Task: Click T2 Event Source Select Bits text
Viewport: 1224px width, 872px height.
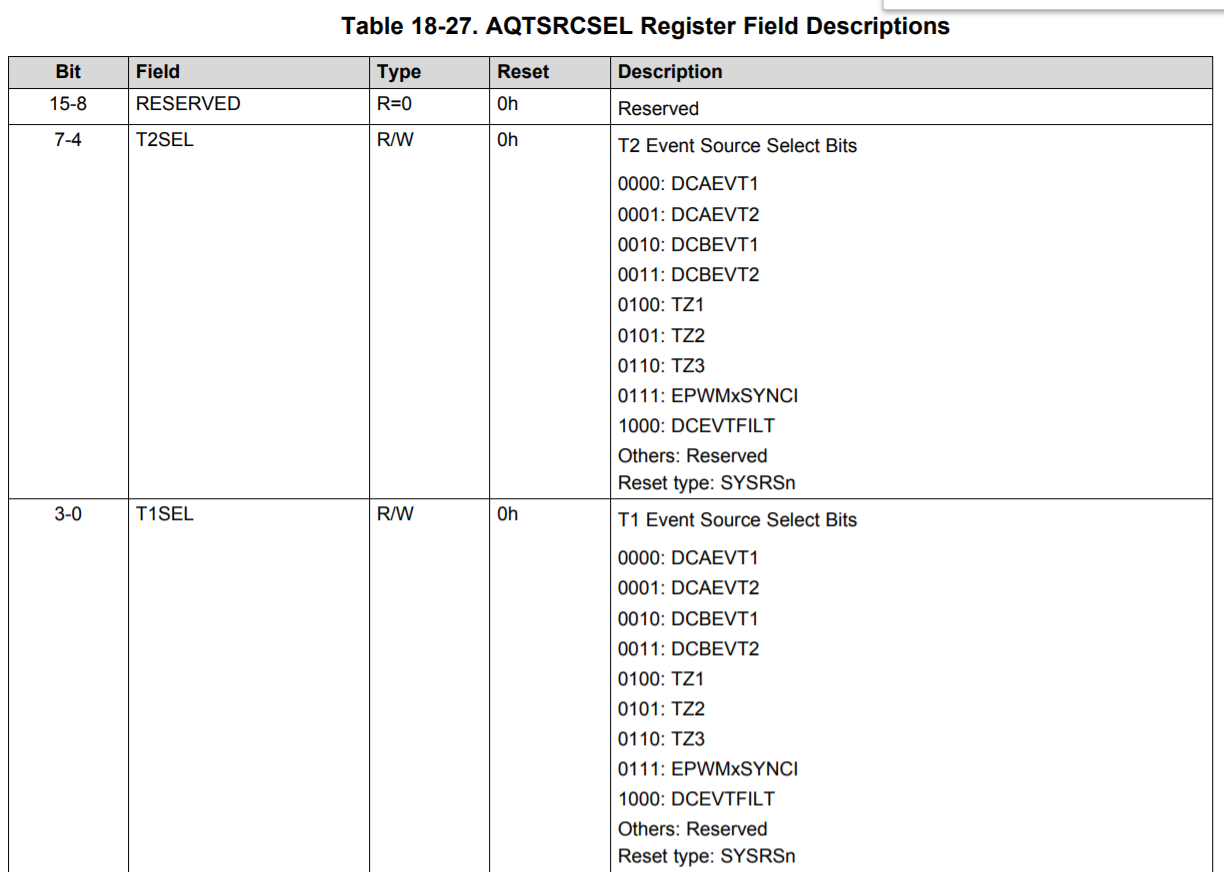Action: (737, 146)
